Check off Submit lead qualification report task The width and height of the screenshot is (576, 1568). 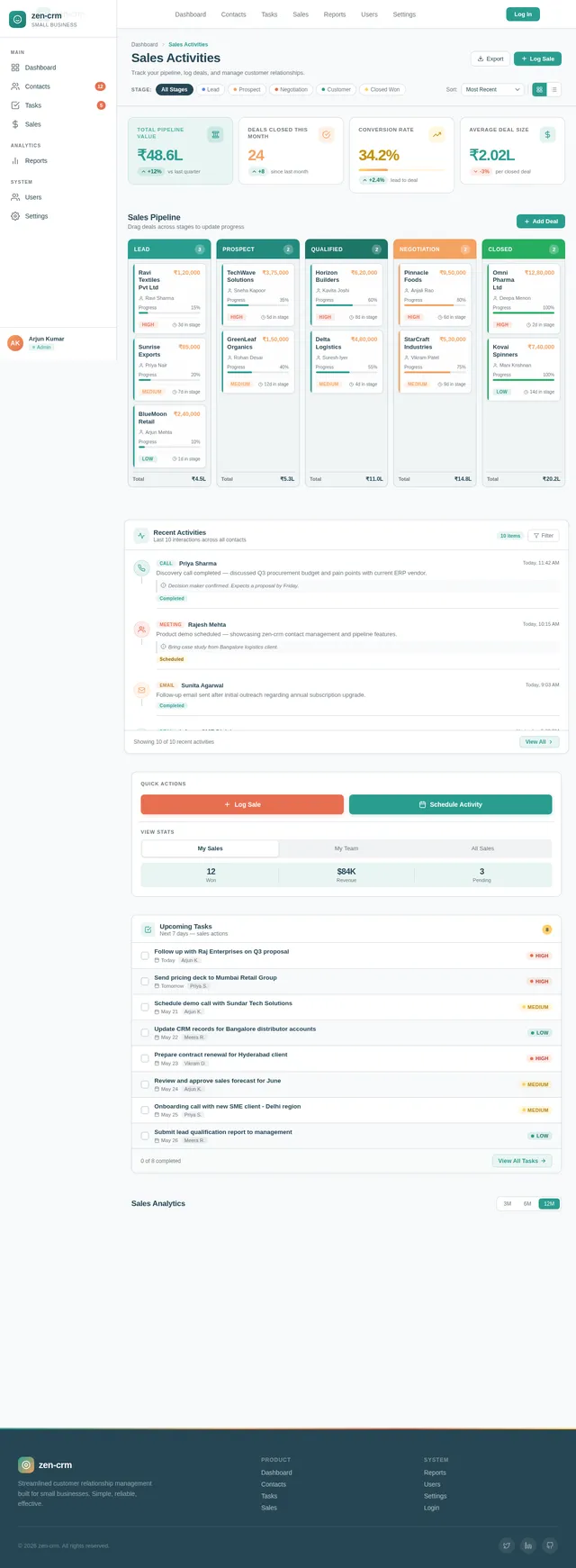point(145,1136)
